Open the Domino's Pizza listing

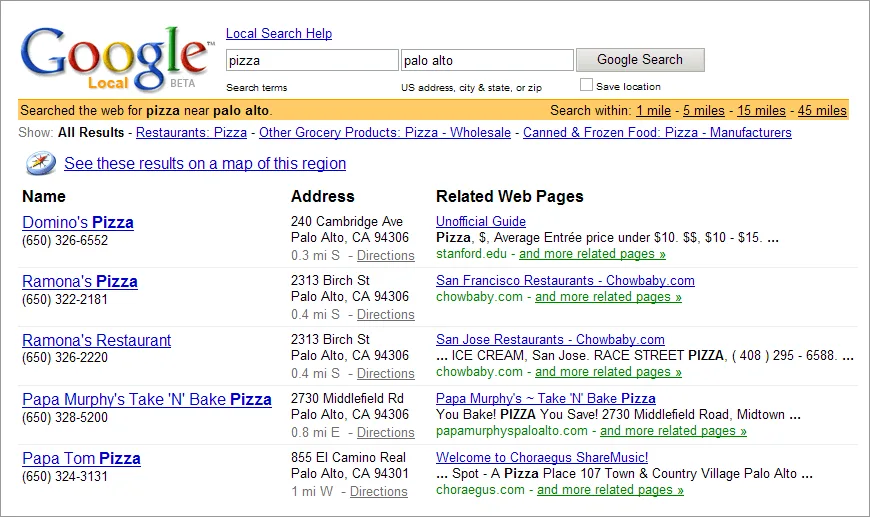coord(78,222)
